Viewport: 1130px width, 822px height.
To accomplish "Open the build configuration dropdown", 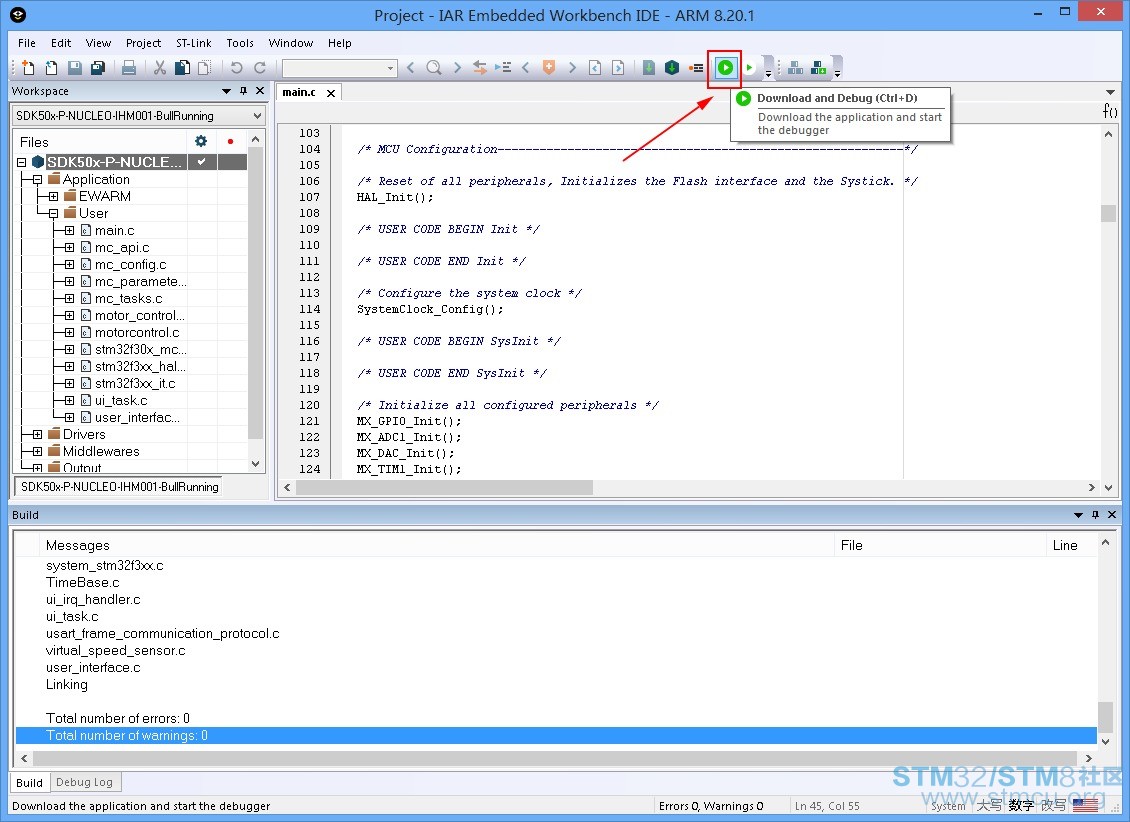I will [x=257, y=115].
